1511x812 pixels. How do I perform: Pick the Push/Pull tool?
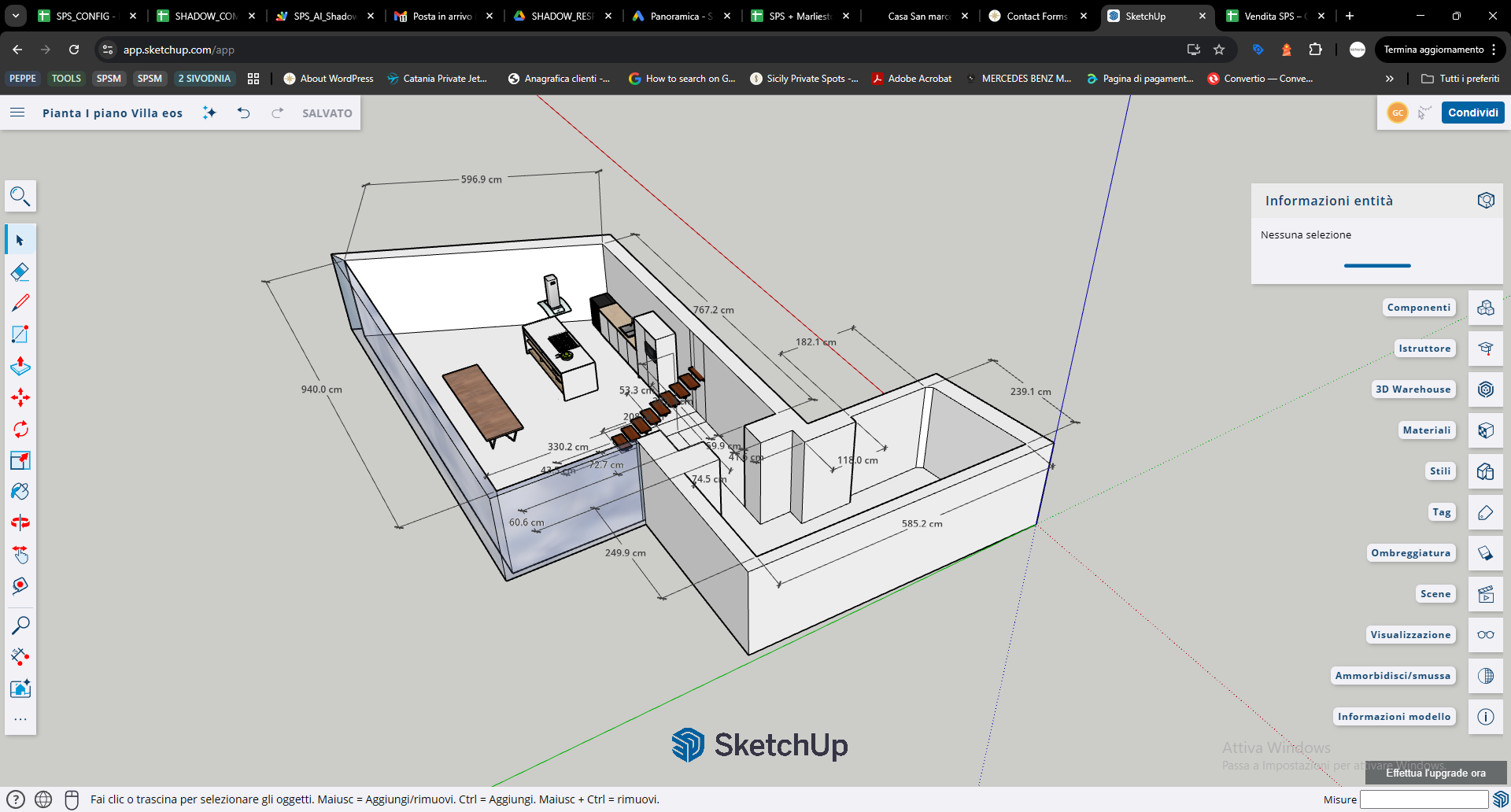tap(20, 366)
